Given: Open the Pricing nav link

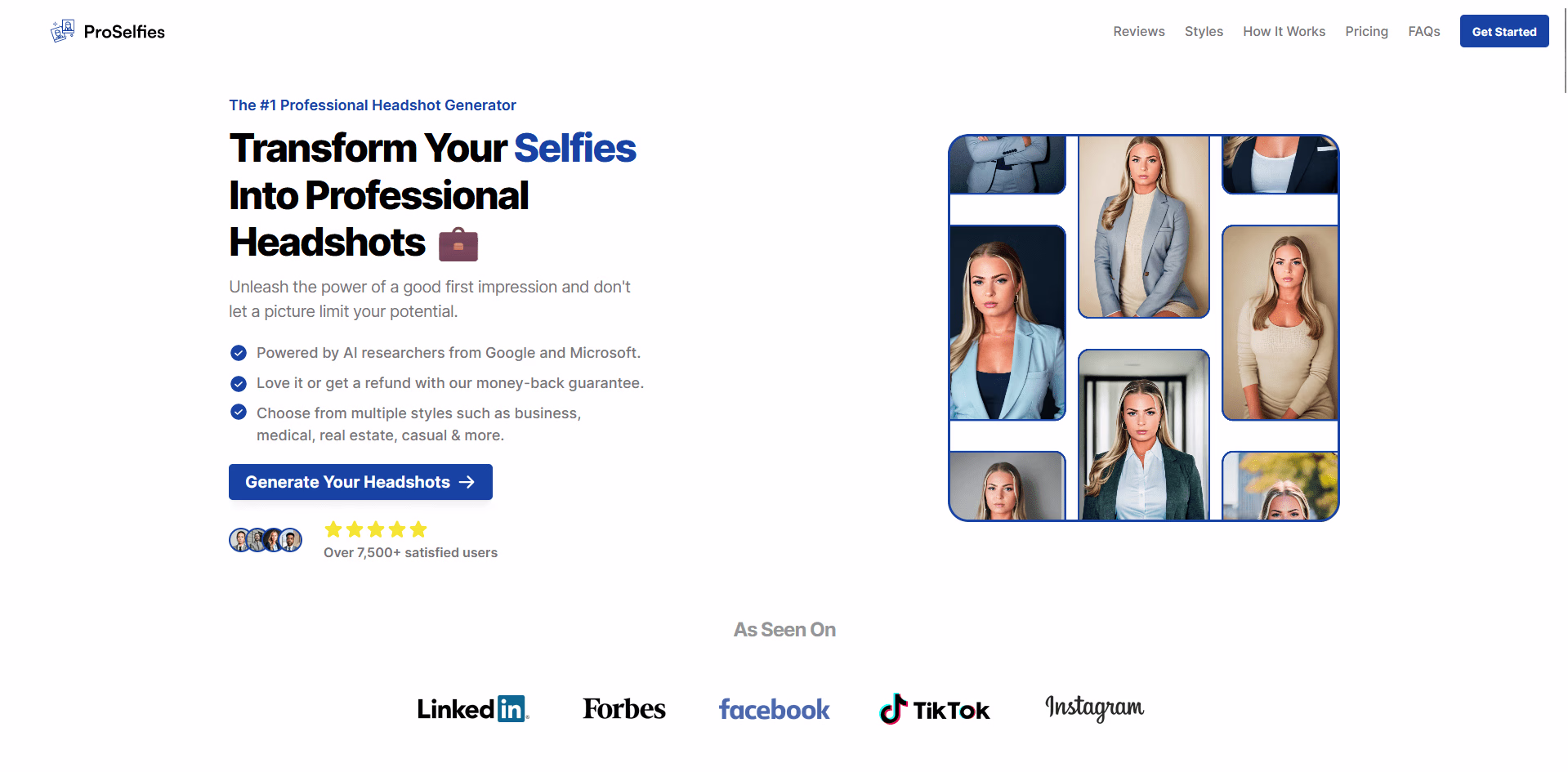Looking at the screenshot, I should tap(1367, 31).
